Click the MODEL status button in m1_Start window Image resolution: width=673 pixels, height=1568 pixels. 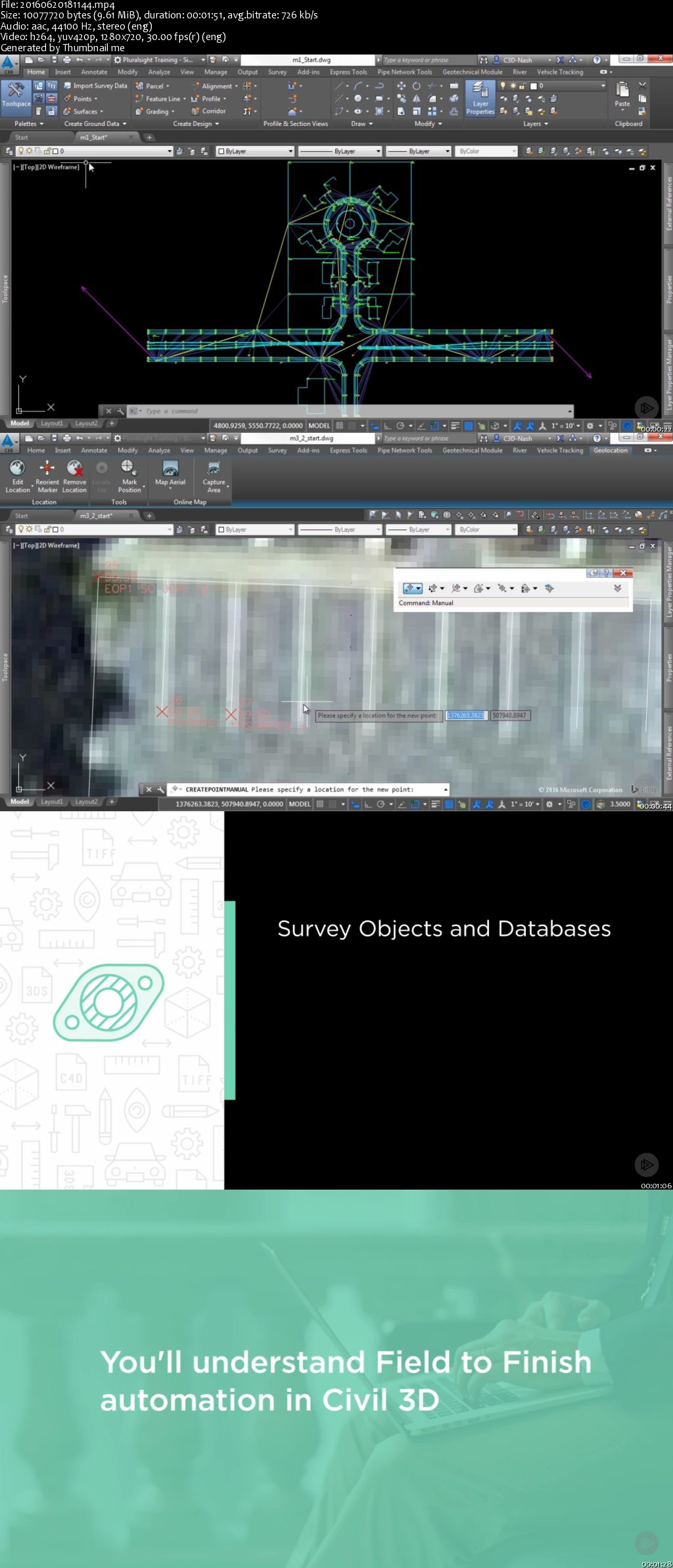(x=319, y=426)
